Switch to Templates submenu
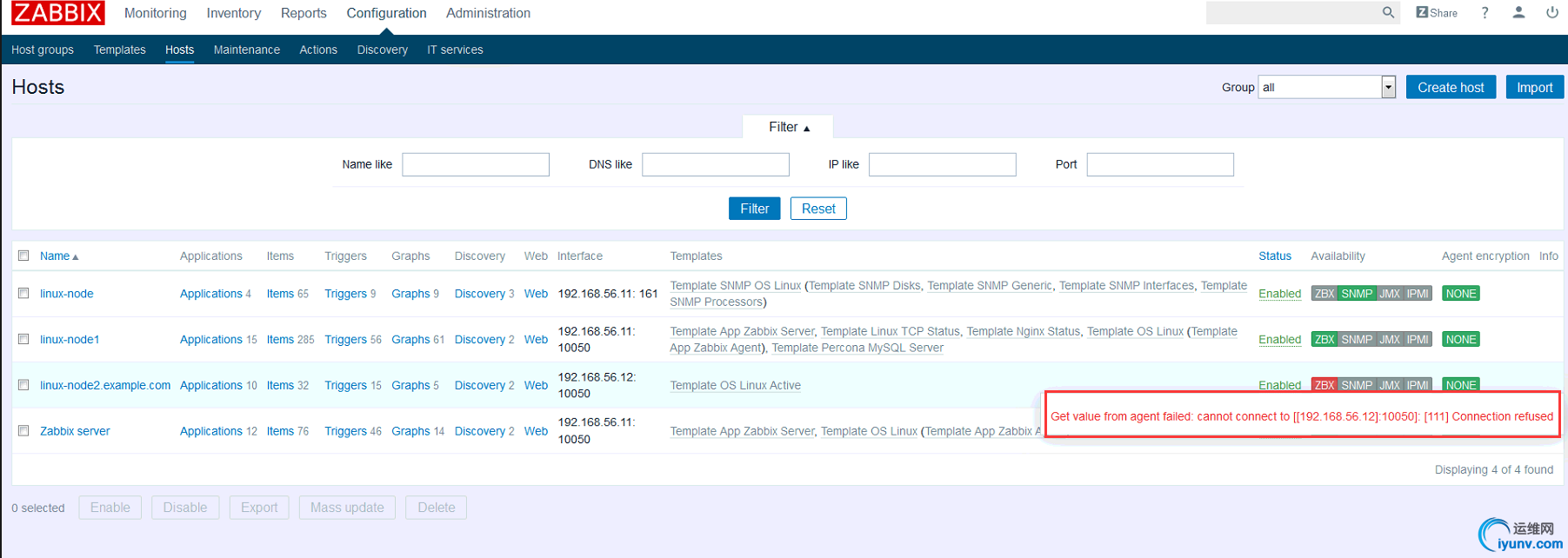The width and height of the screenshot is (1568, 558). tap(120, 50)
